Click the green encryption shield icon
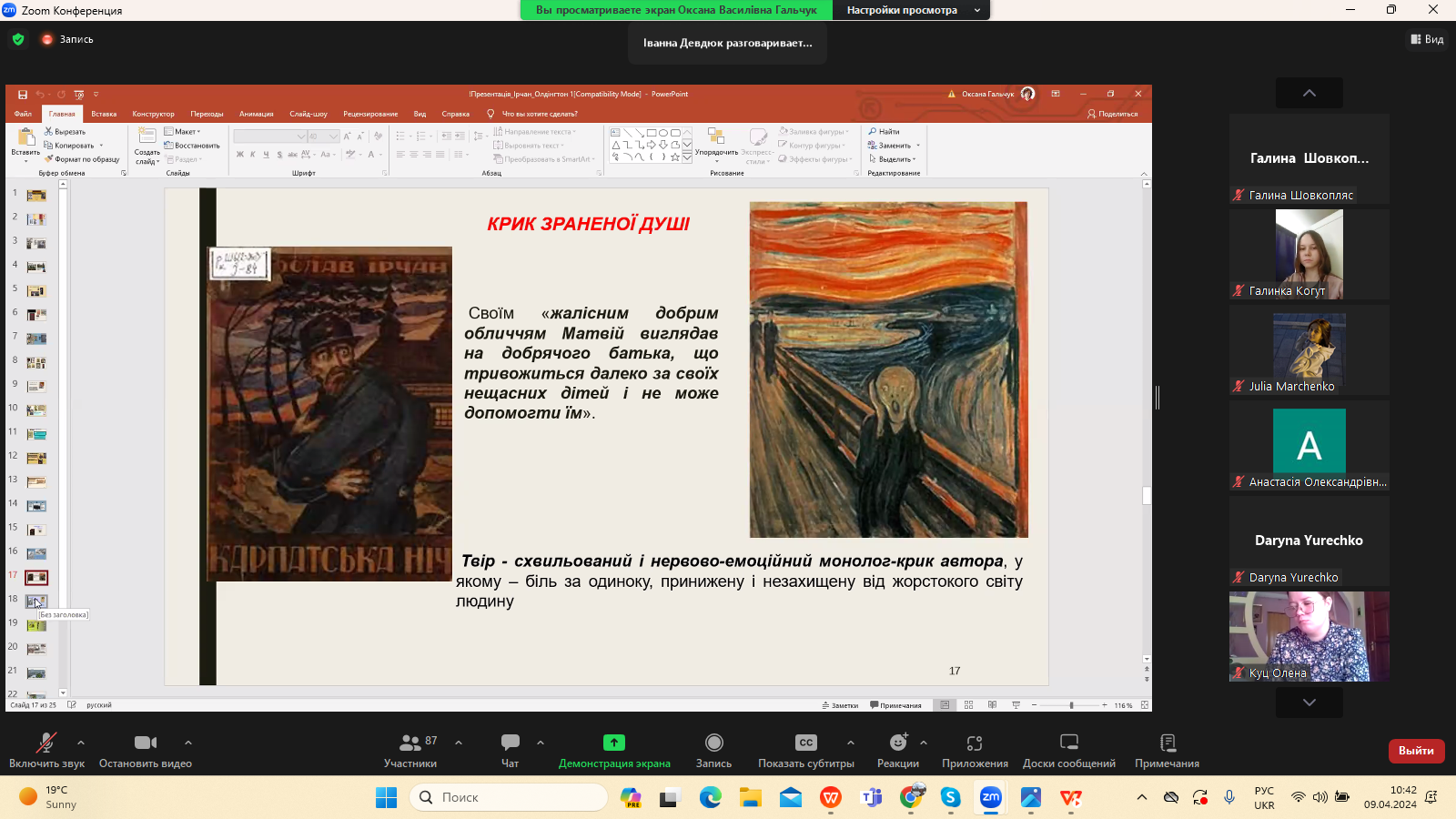The image size is (1456, 819). 18,39
